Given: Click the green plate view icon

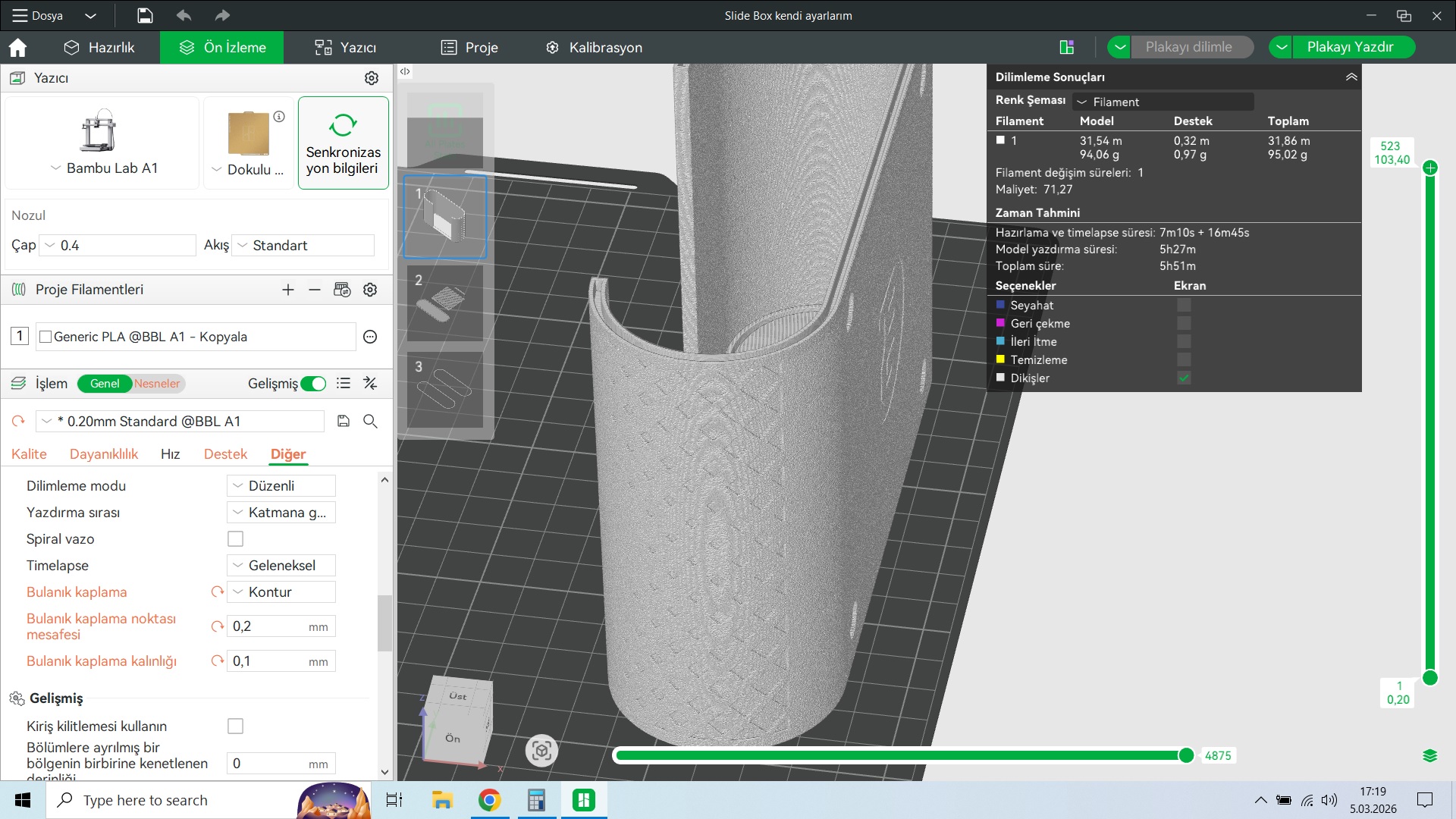Looking at the screenshot, I should (1066, 47).
